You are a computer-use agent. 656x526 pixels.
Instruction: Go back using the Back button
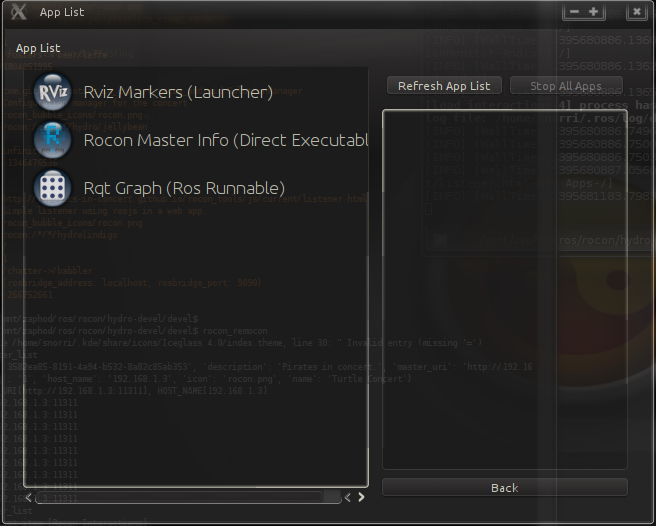tap(504, 487)
